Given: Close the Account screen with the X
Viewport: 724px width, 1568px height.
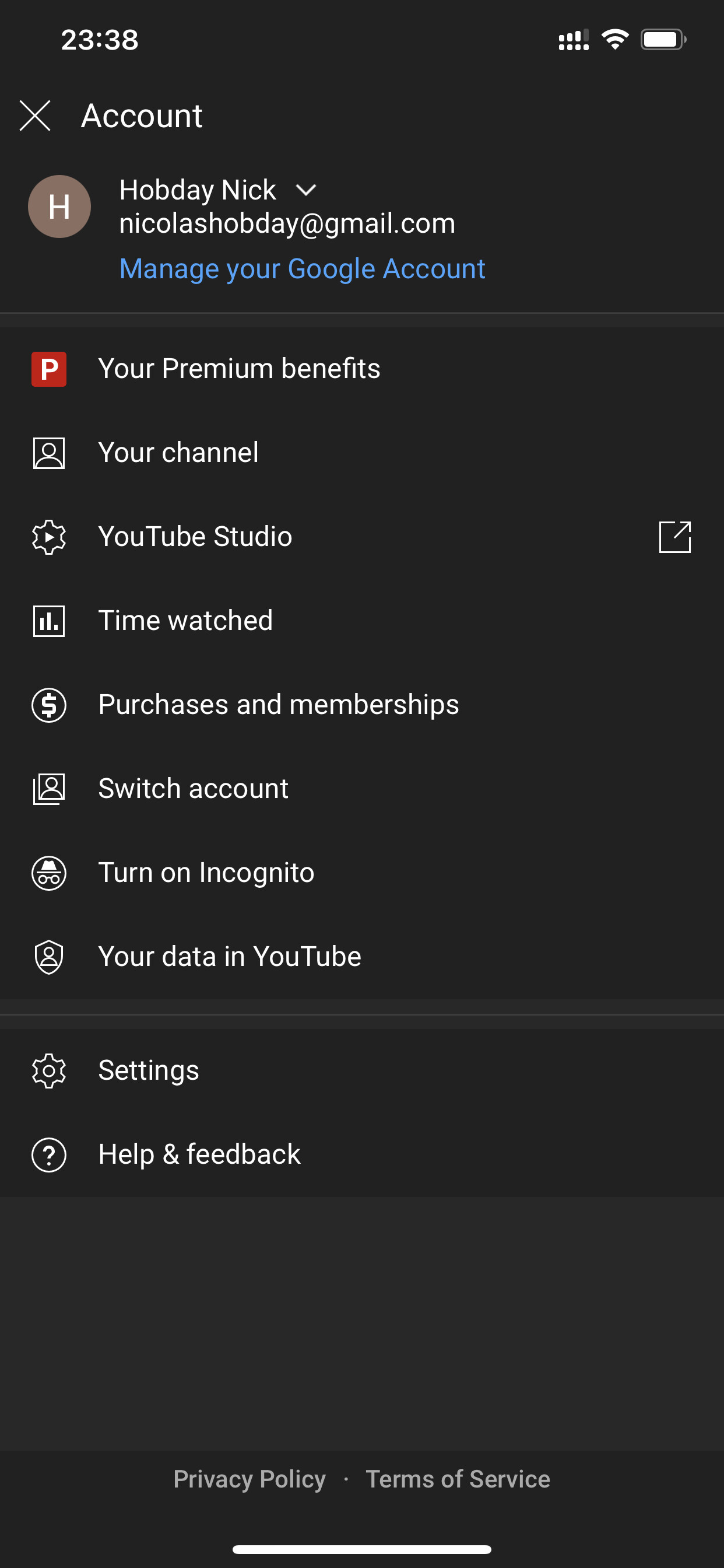Looking at the screenshot, I should [34, 116].
